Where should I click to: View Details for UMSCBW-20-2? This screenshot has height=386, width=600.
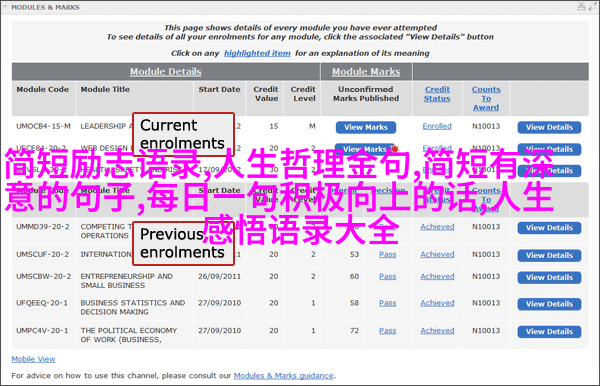[549, 277]
